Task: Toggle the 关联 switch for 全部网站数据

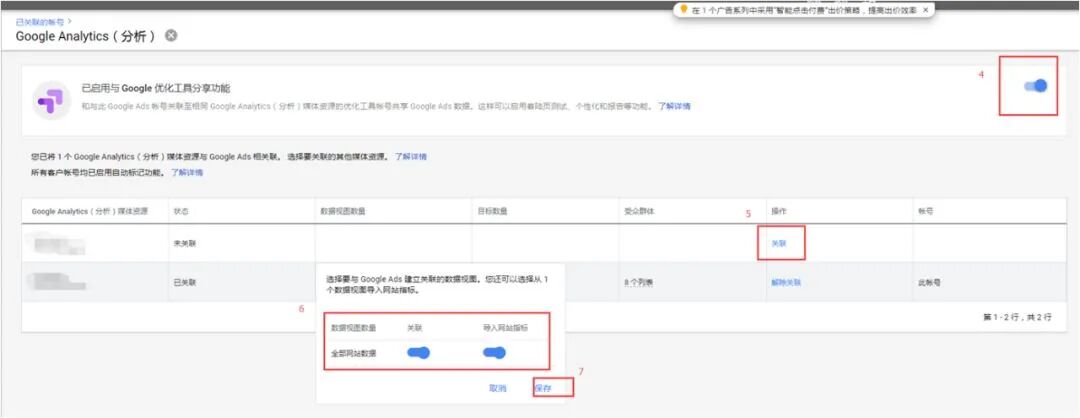Action: point(418,353)
